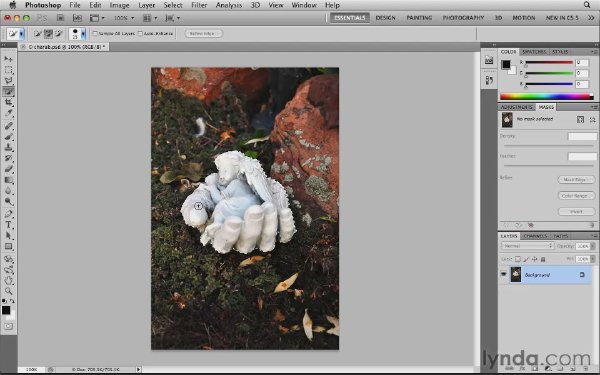Screen dimensions: 600x375
Task: Click the Invert button in Masks panel
Action: [576, 212]
